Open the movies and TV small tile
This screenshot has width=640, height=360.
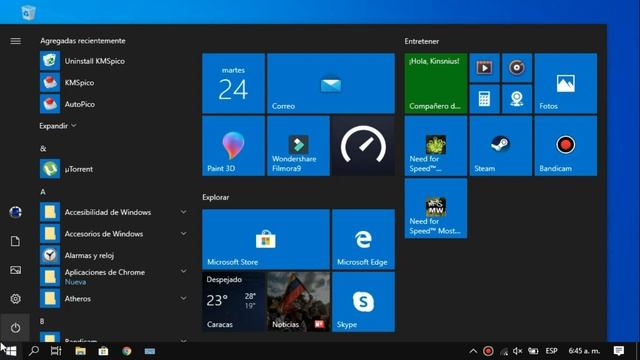tap(484, 68)
